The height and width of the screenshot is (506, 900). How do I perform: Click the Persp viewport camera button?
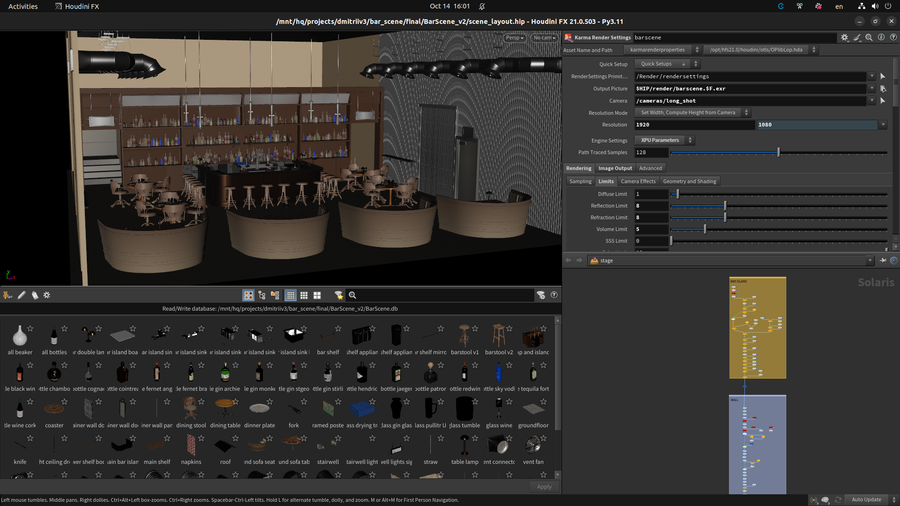click(x=517, y=37)
